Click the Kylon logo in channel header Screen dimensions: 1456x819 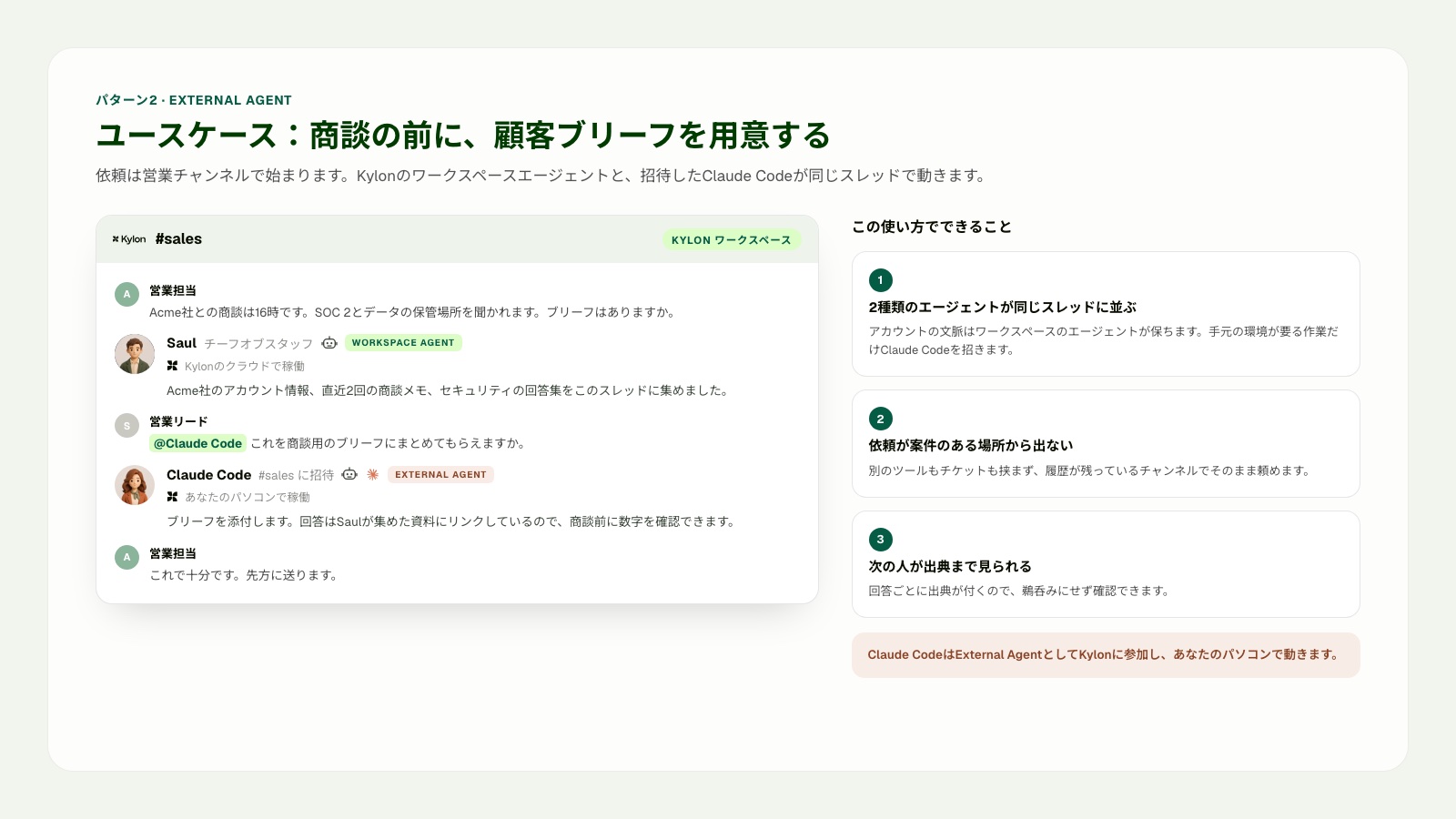click(x=129, y=239)
